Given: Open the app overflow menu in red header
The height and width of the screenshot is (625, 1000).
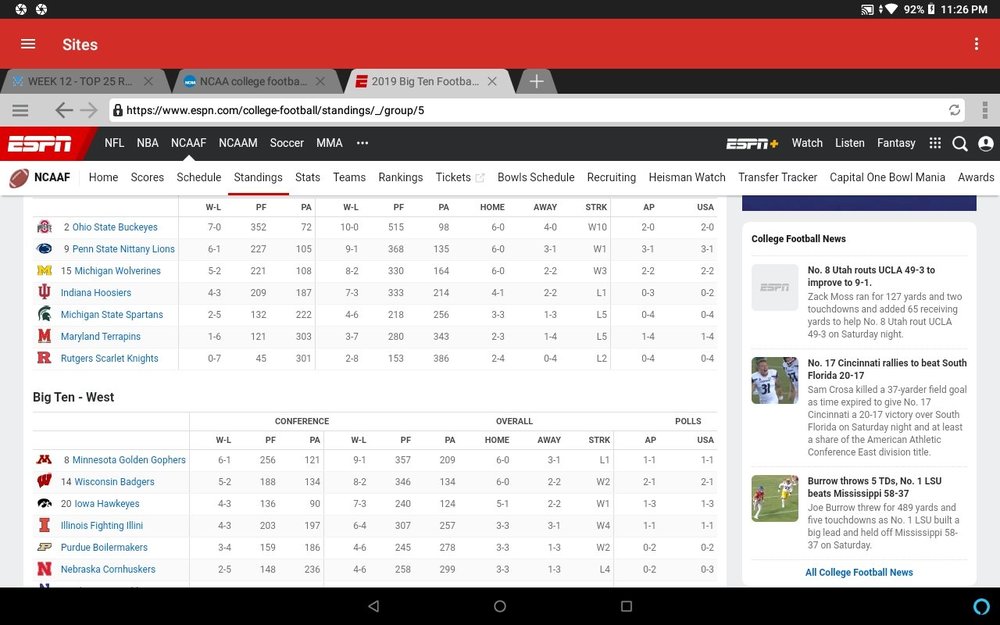Looking at the screenshot, I should [x=976, y=44].
